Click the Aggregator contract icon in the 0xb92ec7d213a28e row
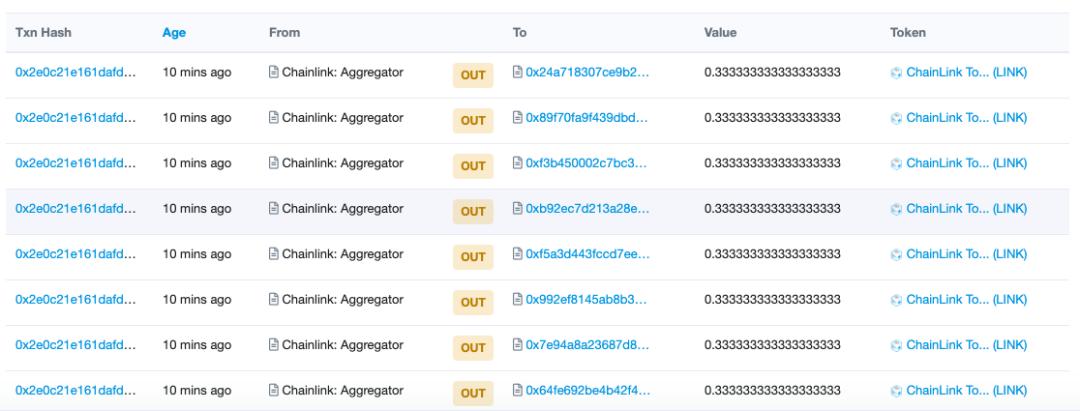 [x=273, y=208]
